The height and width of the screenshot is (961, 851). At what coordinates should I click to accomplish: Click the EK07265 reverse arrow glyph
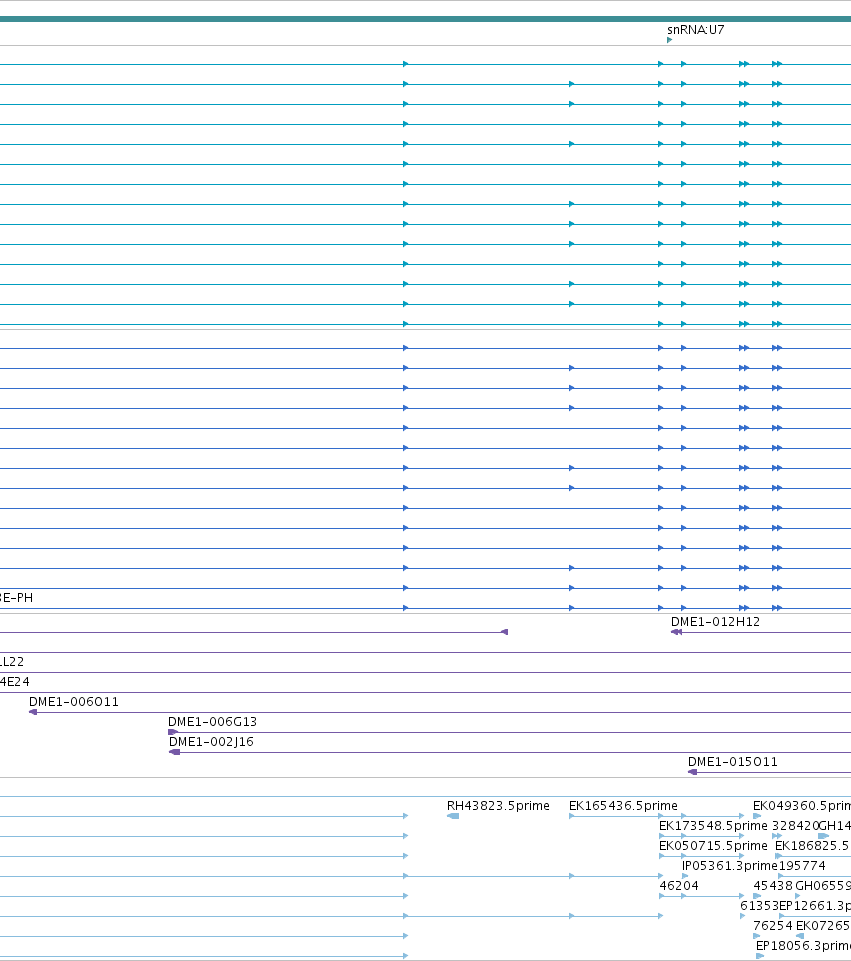[800, 936]
